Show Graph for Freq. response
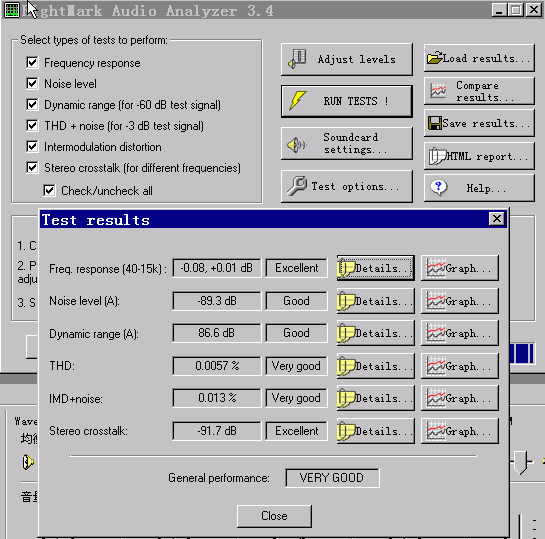Screen dimensions: 545x539 (x=460, y=268)
